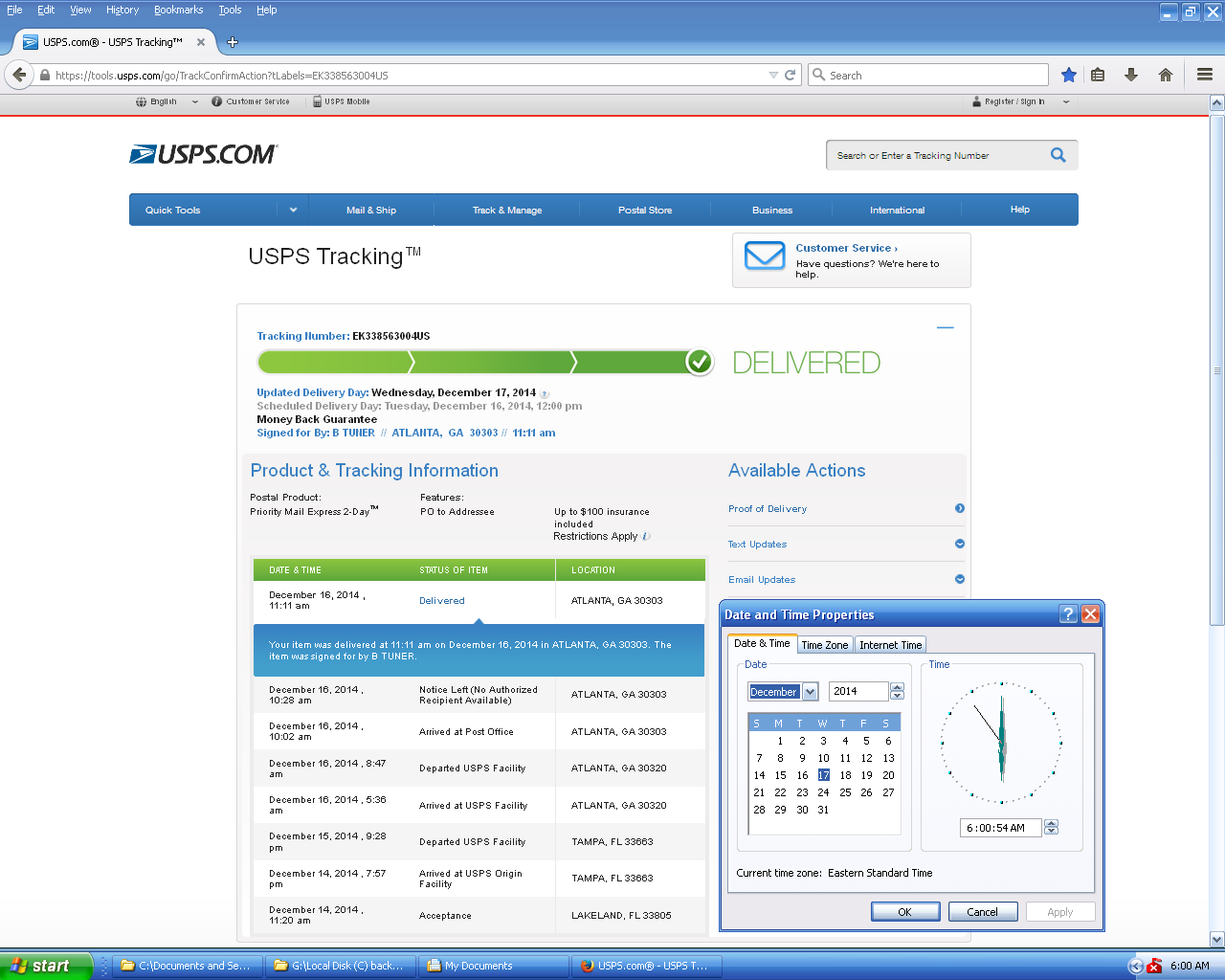
Task: Click the Proof of Delivery link text
Action: click(x=768, y=509)
